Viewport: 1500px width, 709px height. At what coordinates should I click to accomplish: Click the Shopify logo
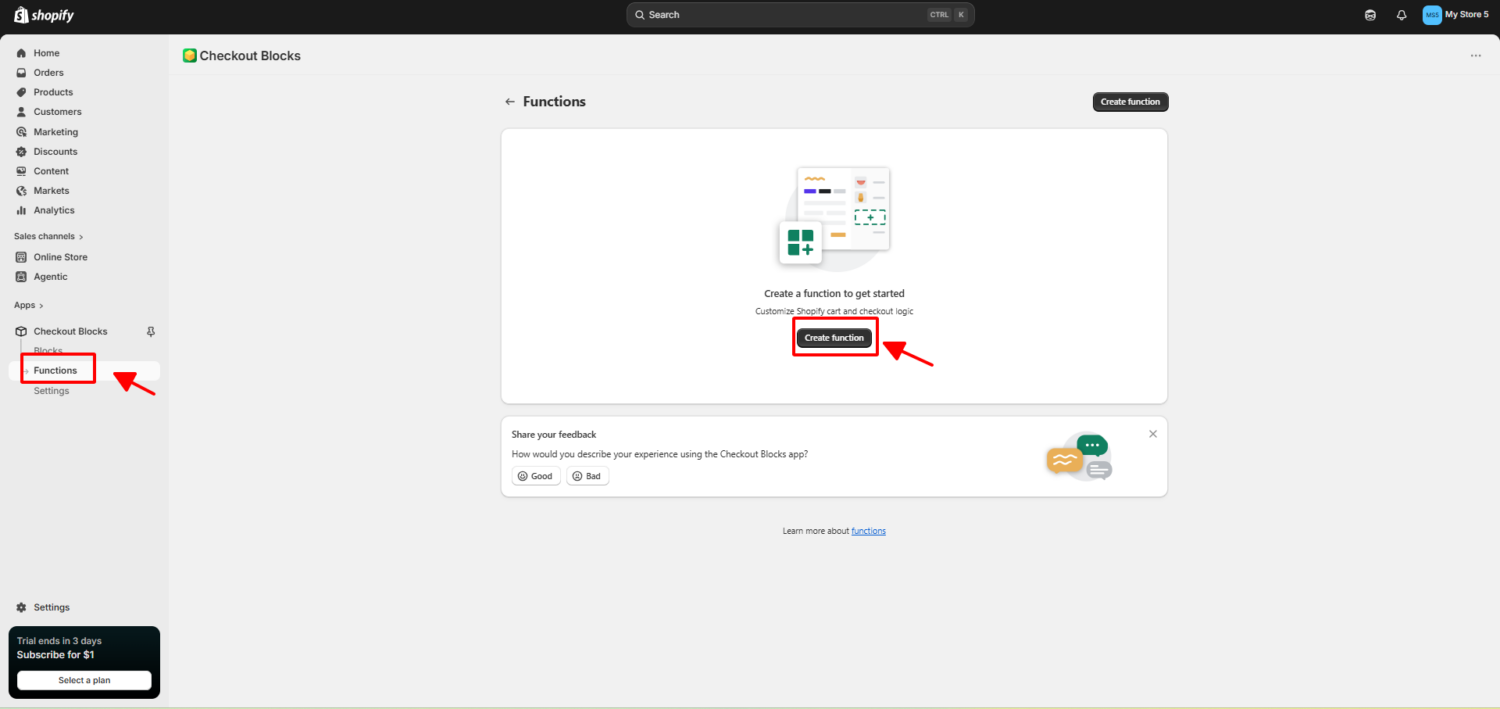[44, 15]
